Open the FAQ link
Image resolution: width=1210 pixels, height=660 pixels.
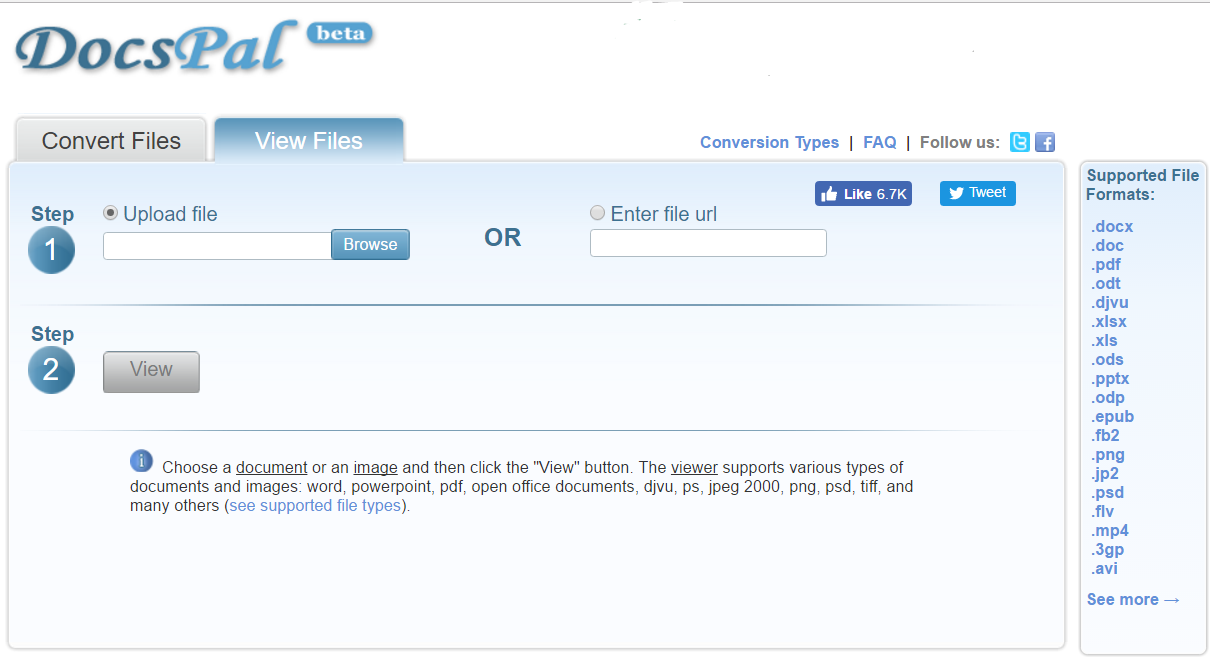(880, 142)
